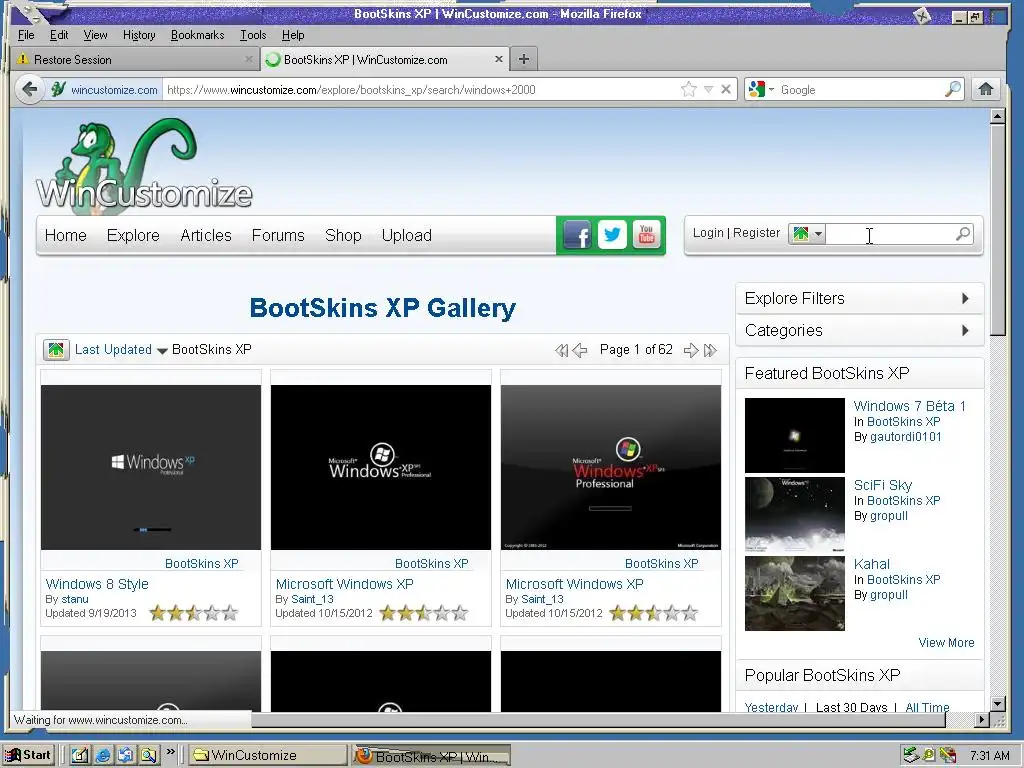The image size is (1024, 768).
Task: Switch to the Restore Session tab
Action: pyautogui.click(x=134, y=59)
